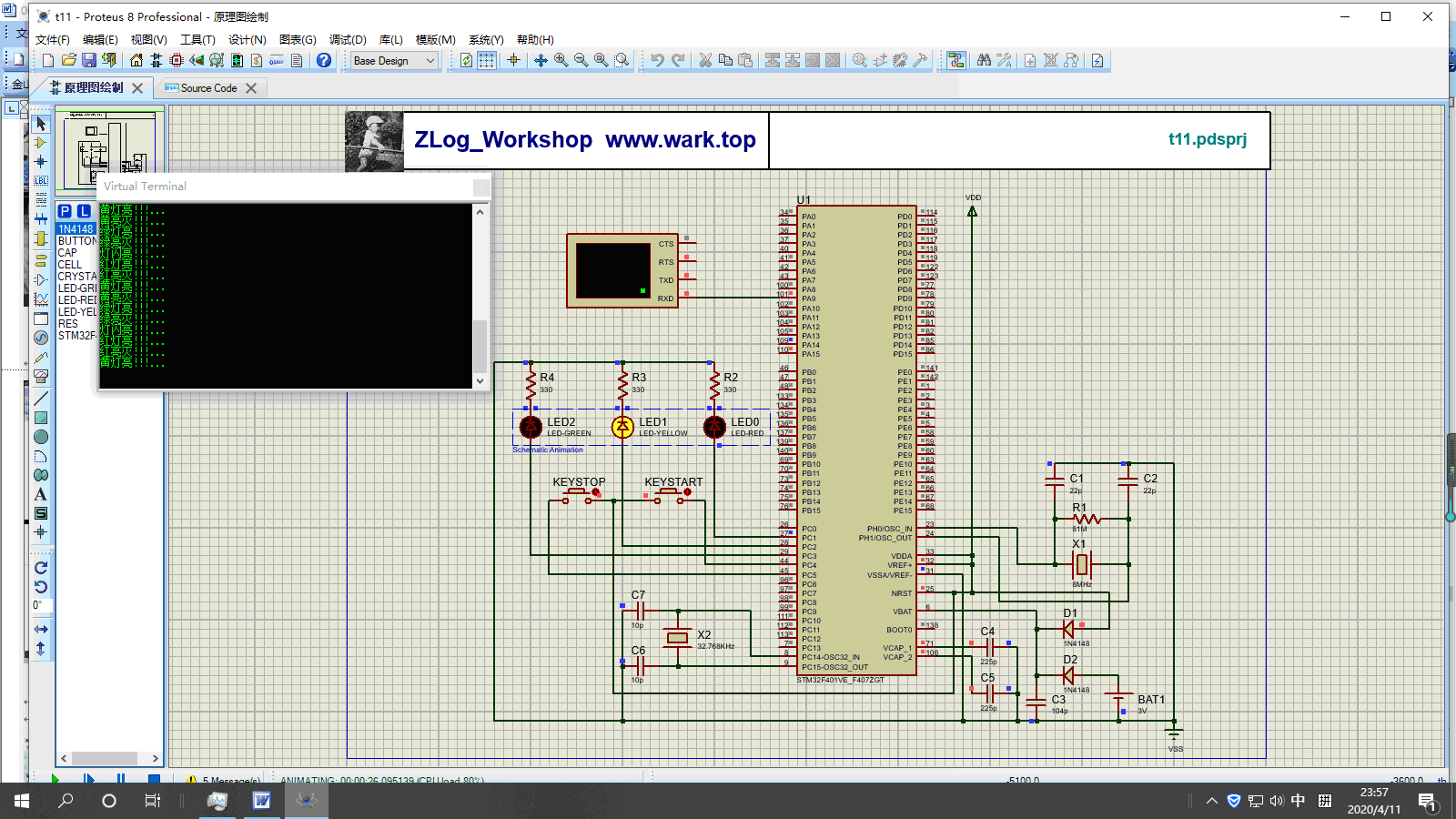This screenshot has height=819, width=1456.
Task: Open the Home page icon
Action: click(136, 60)
